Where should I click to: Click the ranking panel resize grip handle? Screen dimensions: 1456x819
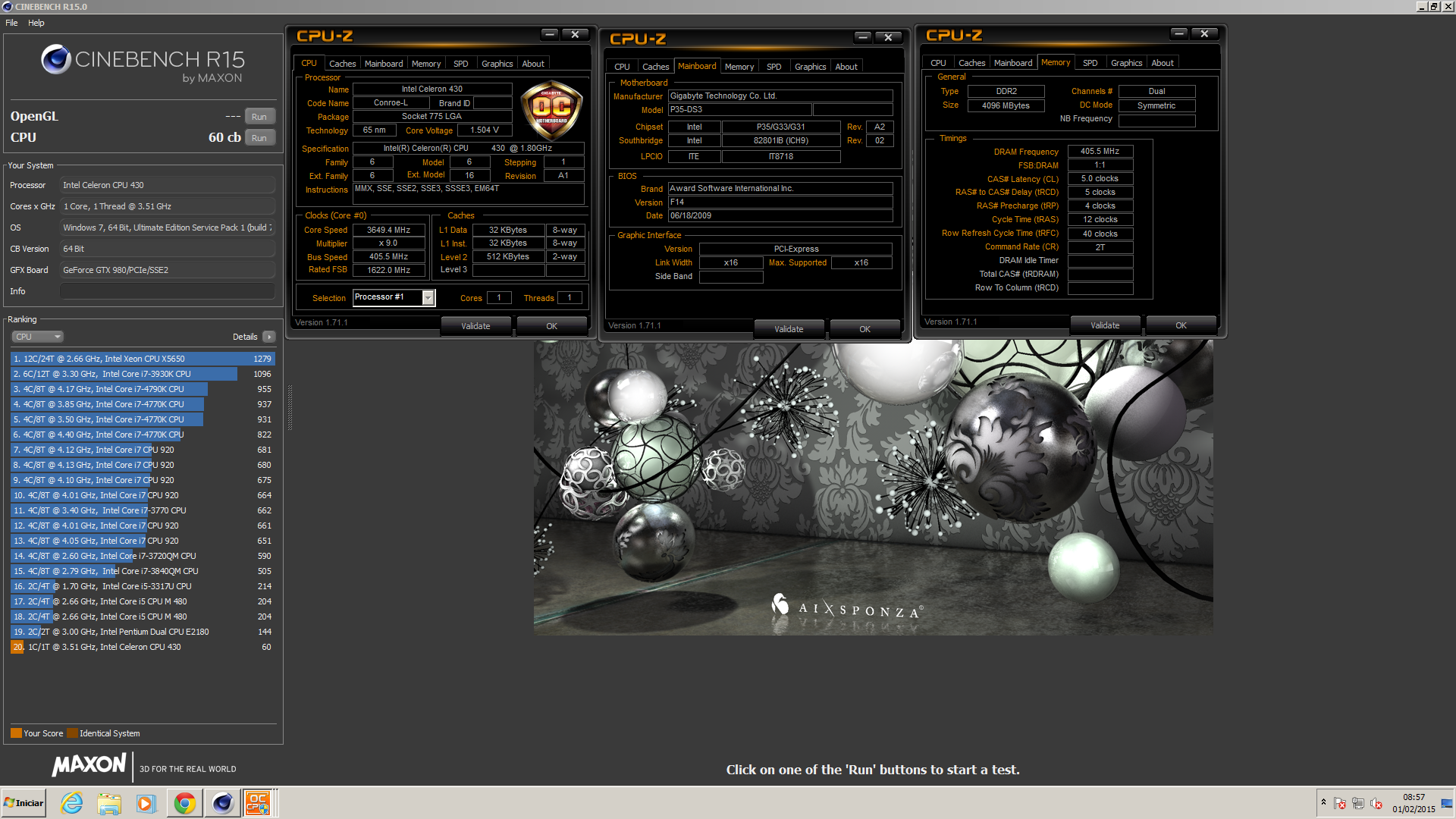(290, 407)
